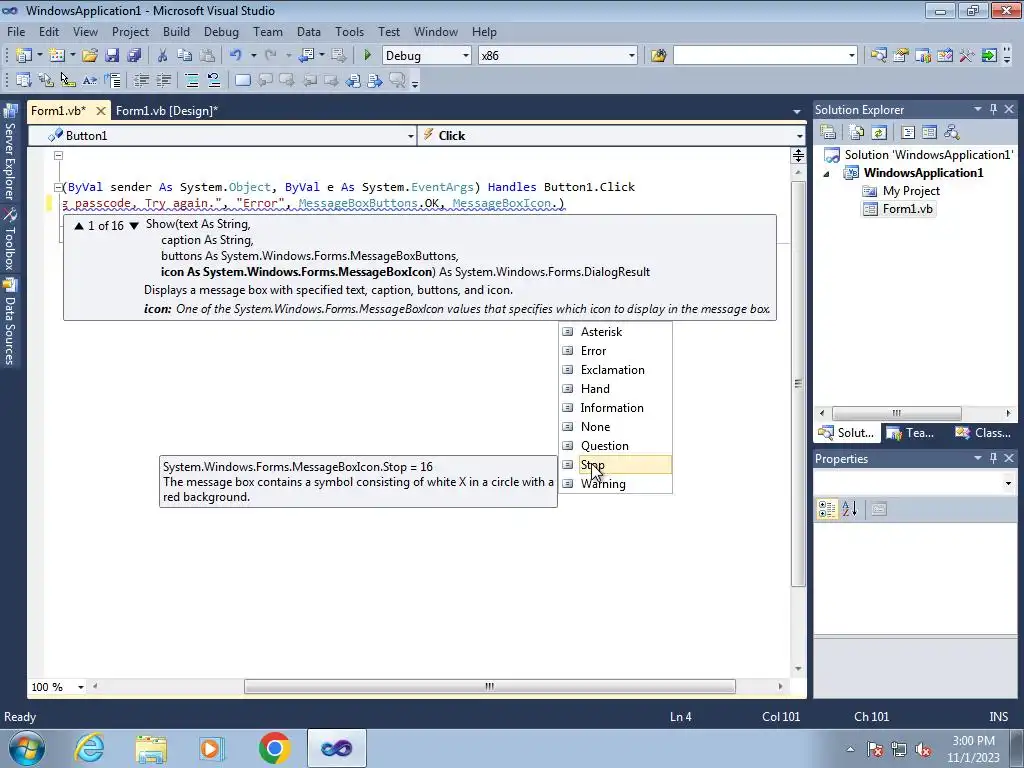The image size is (1024, 768).
Task: Click the New Project toolbar icon
Action: pyautogui.click(x=24, y=56)
